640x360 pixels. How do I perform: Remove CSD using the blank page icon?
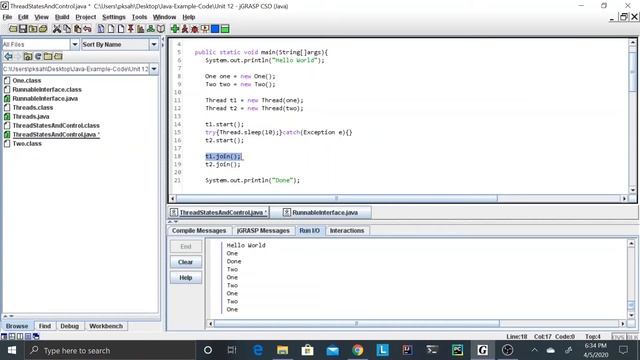click(111, 29)
